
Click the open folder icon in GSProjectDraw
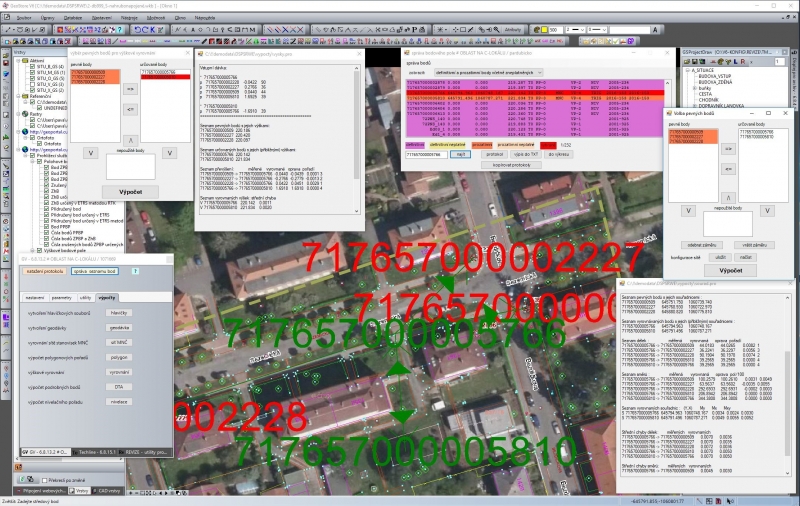coord(688,61)
